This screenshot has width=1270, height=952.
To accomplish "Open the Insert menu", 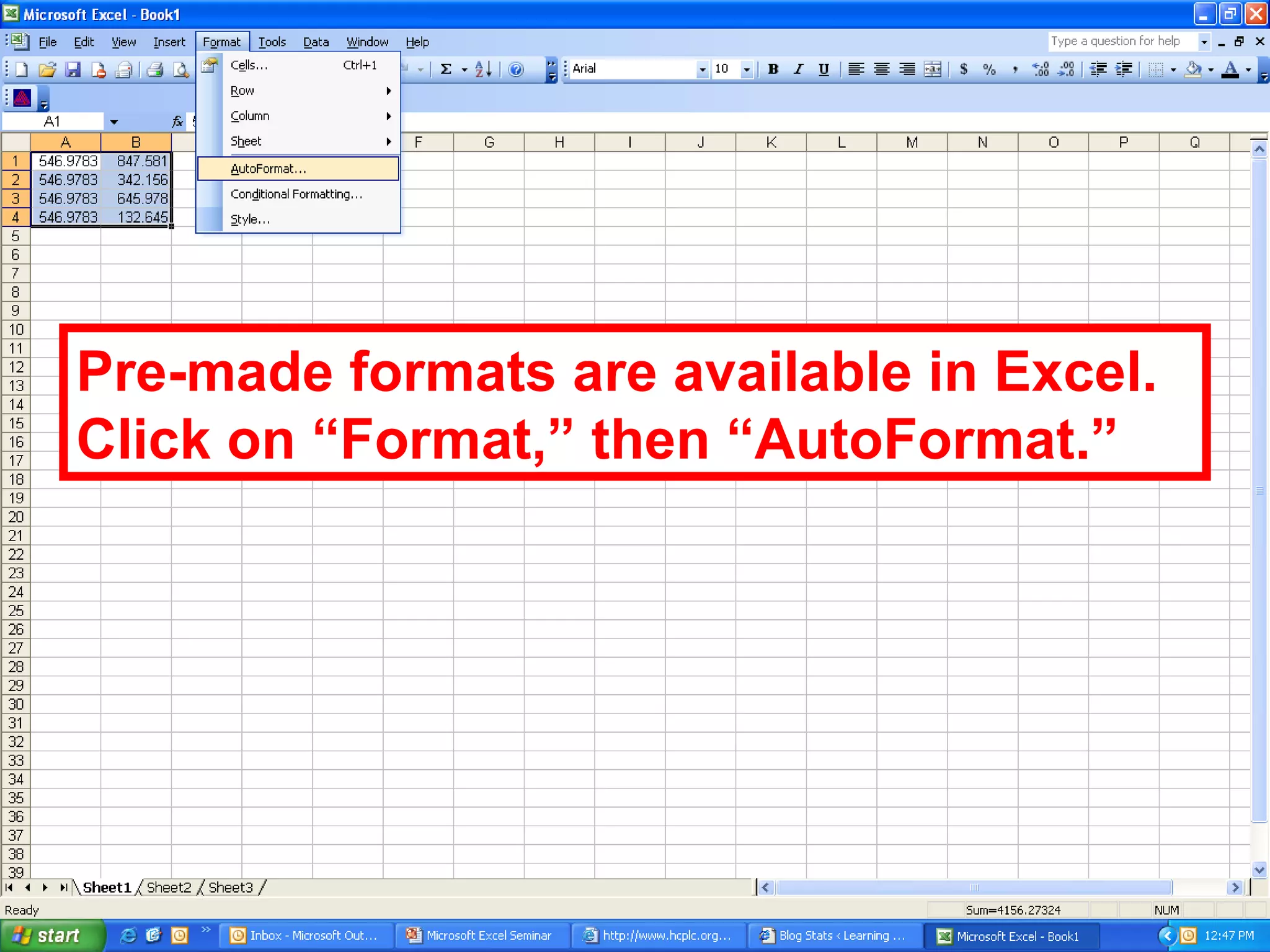I will click(169, 42).
